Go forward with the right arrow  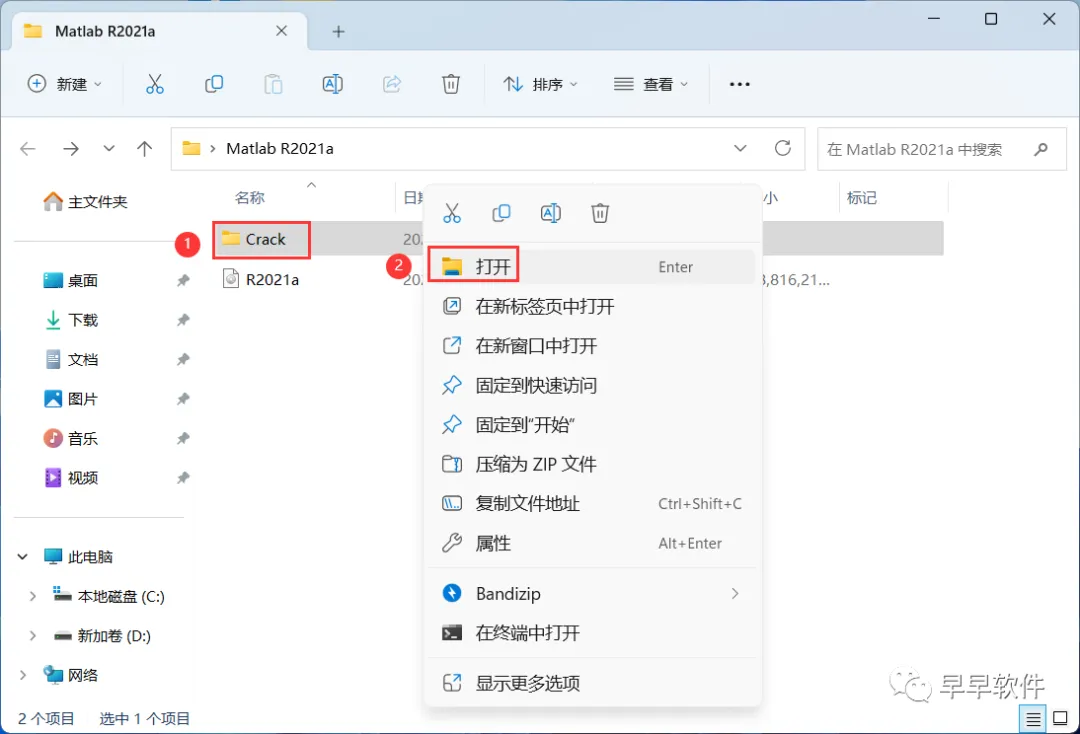tap(70, 149)
